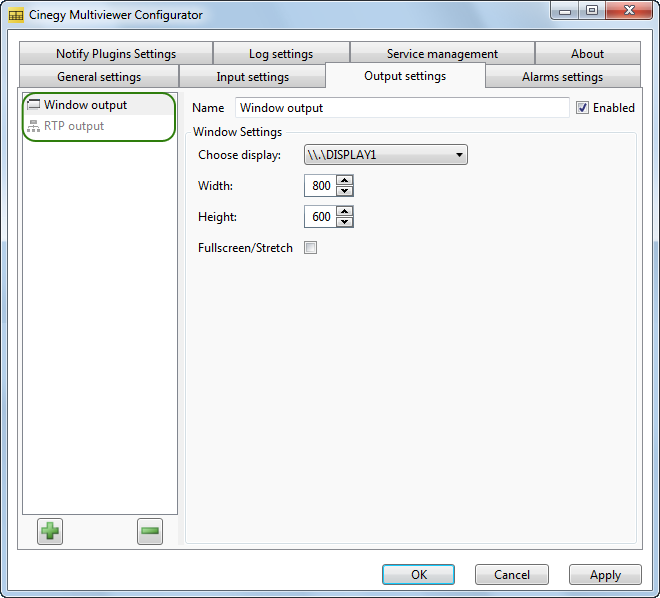Minimize the Configurator window
The width and height of the screenshot is (660, 598).
(564, 11)
